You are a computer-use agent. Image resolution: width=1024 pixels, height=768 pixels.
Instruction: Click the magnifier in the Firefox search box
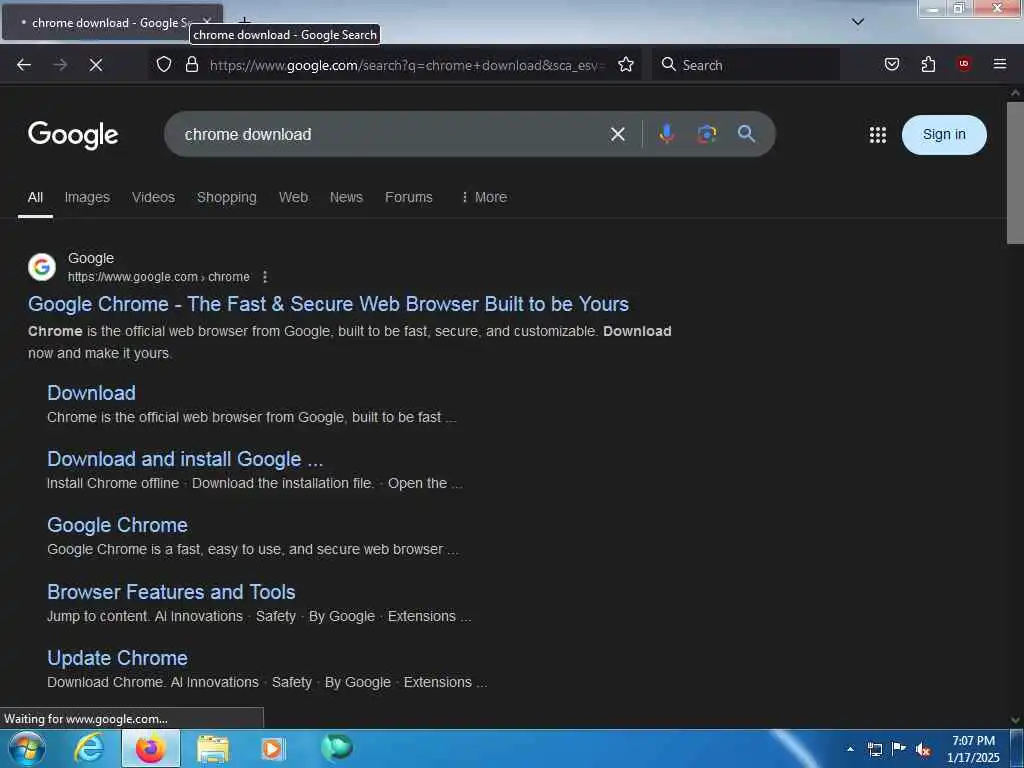coord(668,64)
